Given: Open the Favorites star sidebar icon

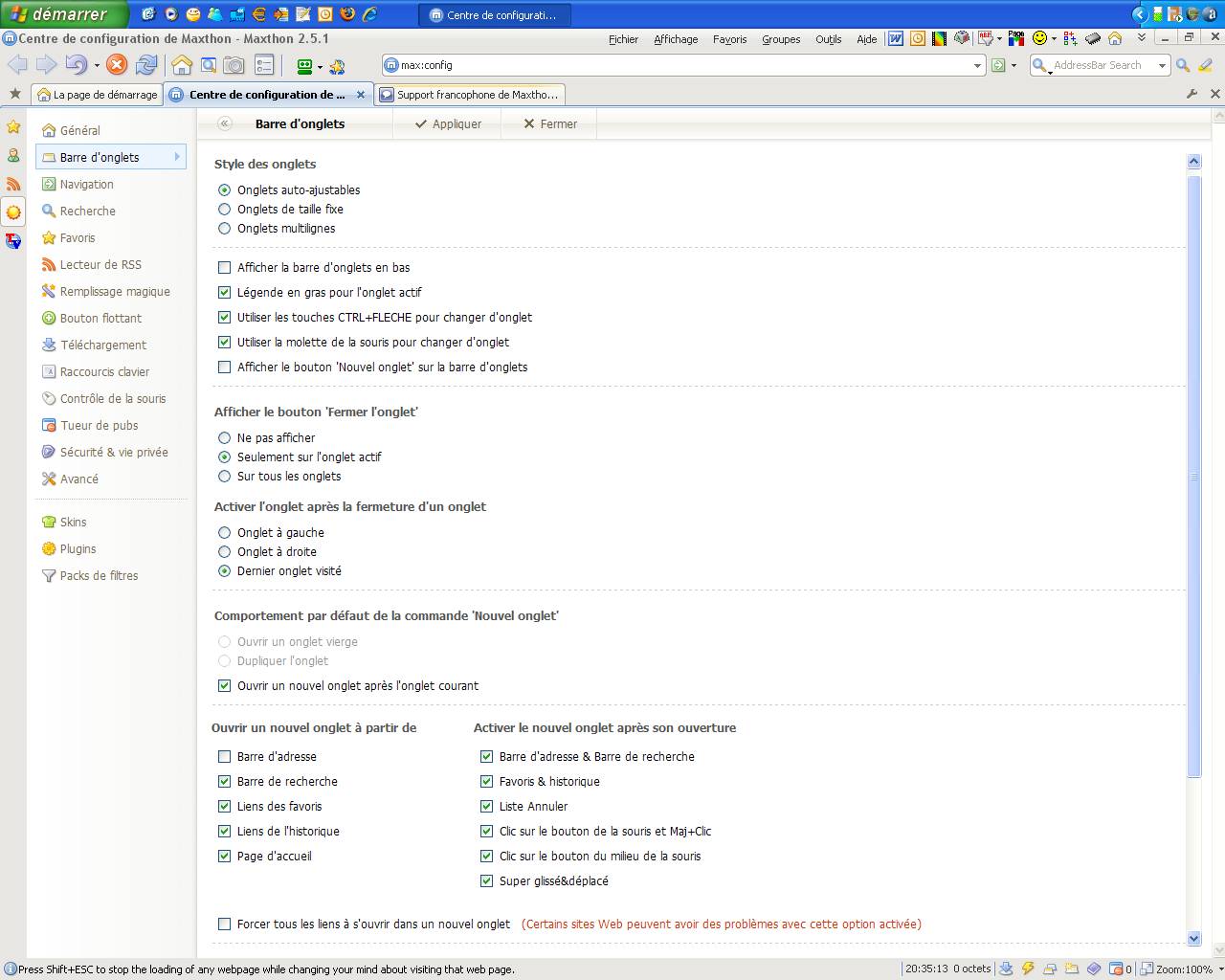Looking at the screenshot, I should coord(13,126).
